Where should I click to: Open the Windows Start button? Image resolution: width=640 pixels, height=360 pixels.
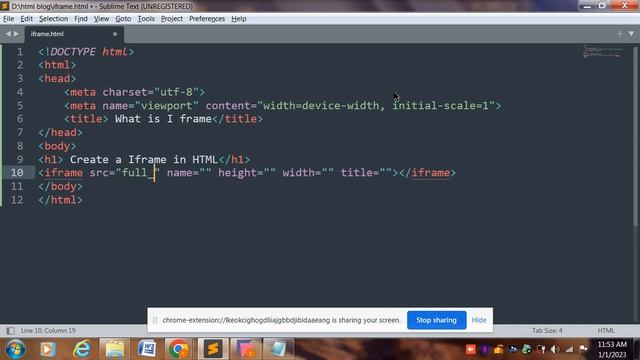pyautogui.click(x=15, y=349)
